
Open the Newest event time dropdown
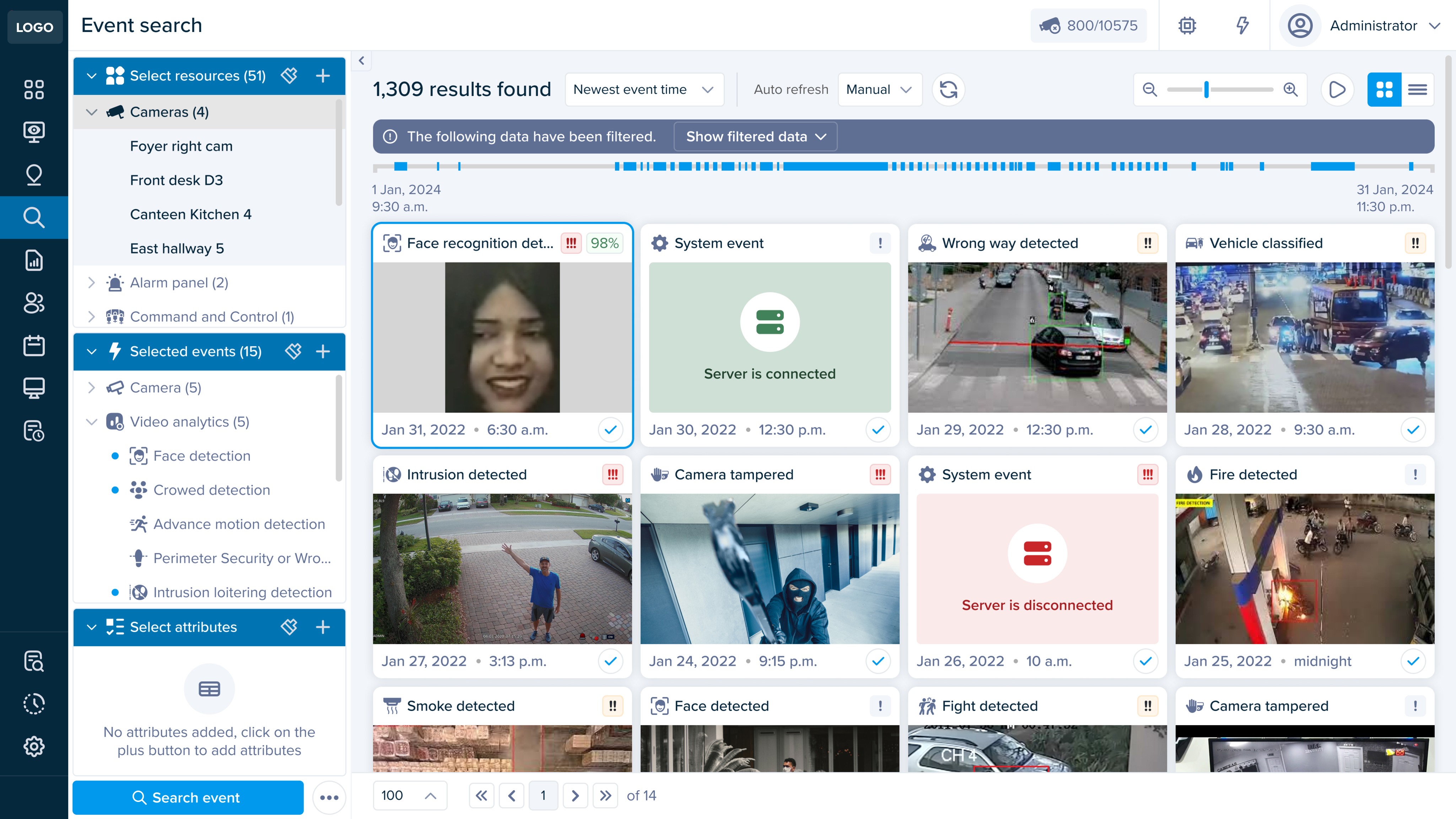tap(644, 89)
